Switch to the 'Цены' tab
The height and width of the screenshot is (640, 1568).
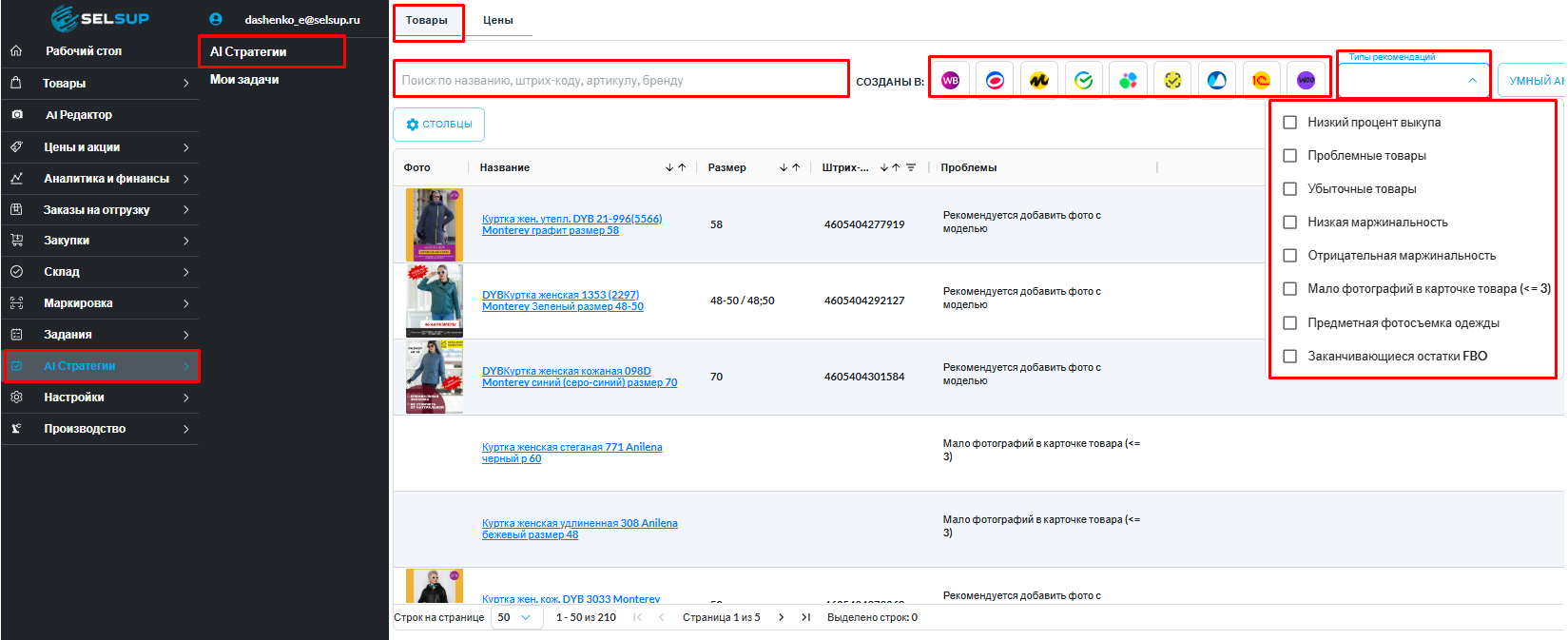coord(497,20)
